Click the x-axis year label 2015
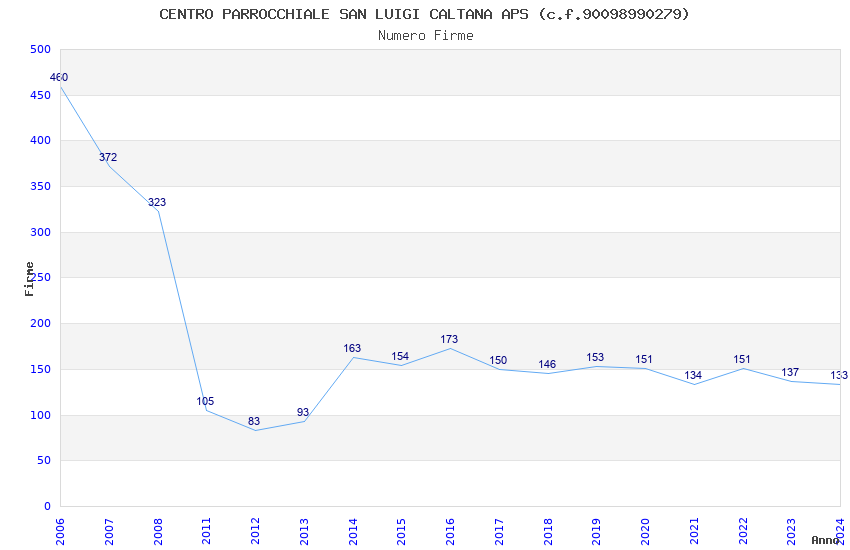The height and width of the screenshot is (550, 850). point(401,531)
